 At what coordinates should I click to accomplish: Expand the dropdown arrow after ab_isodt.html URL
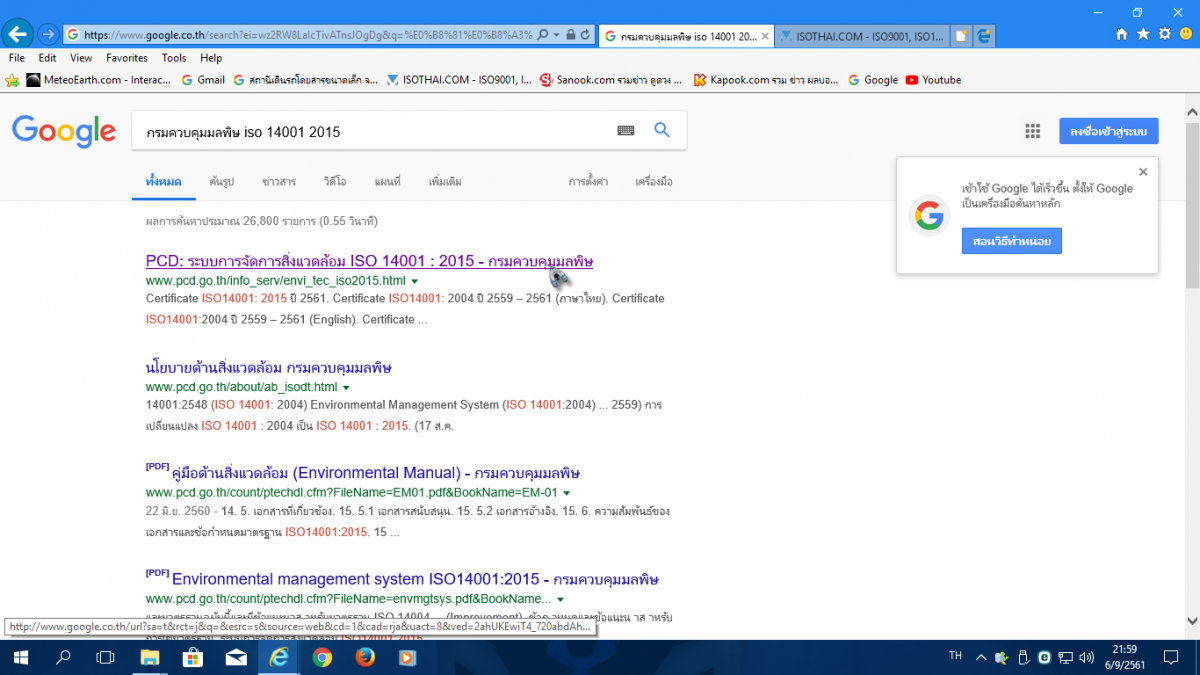[346, 387]
